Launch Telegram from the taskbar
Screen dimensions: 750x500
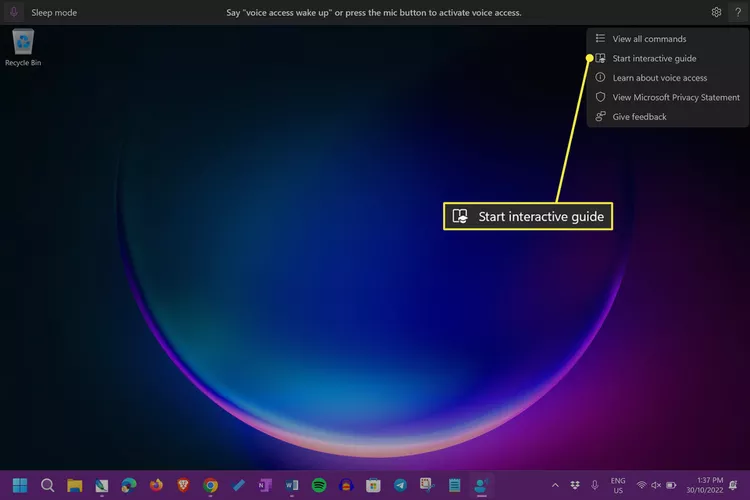tap(400, 485)
